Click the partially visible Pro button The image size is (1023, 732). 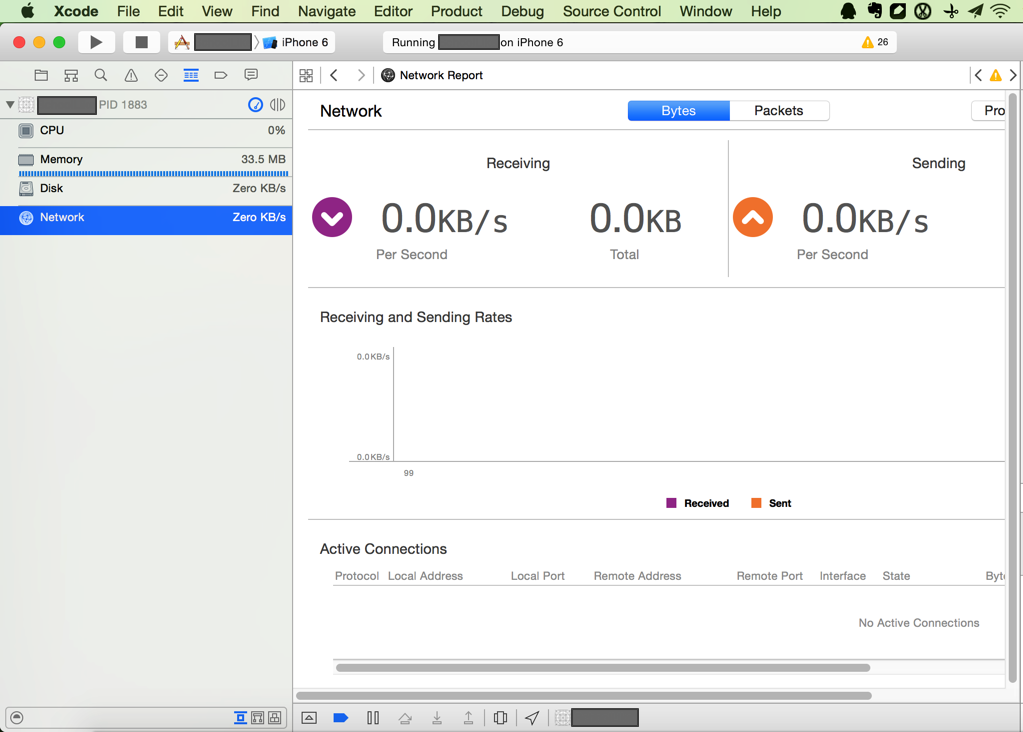click(989, 111)
